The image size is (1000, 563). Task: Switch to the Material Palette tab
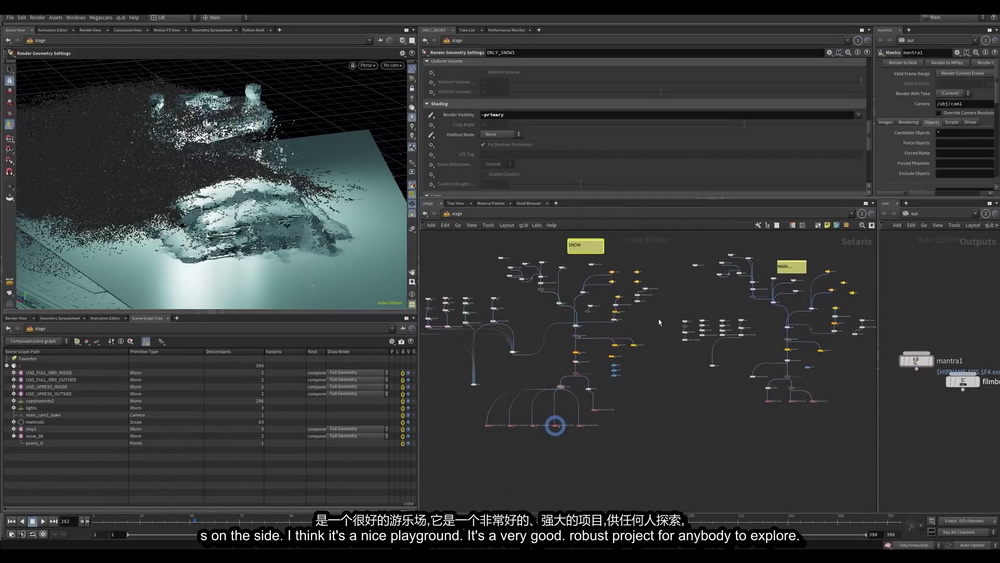[x=490, y=203]
